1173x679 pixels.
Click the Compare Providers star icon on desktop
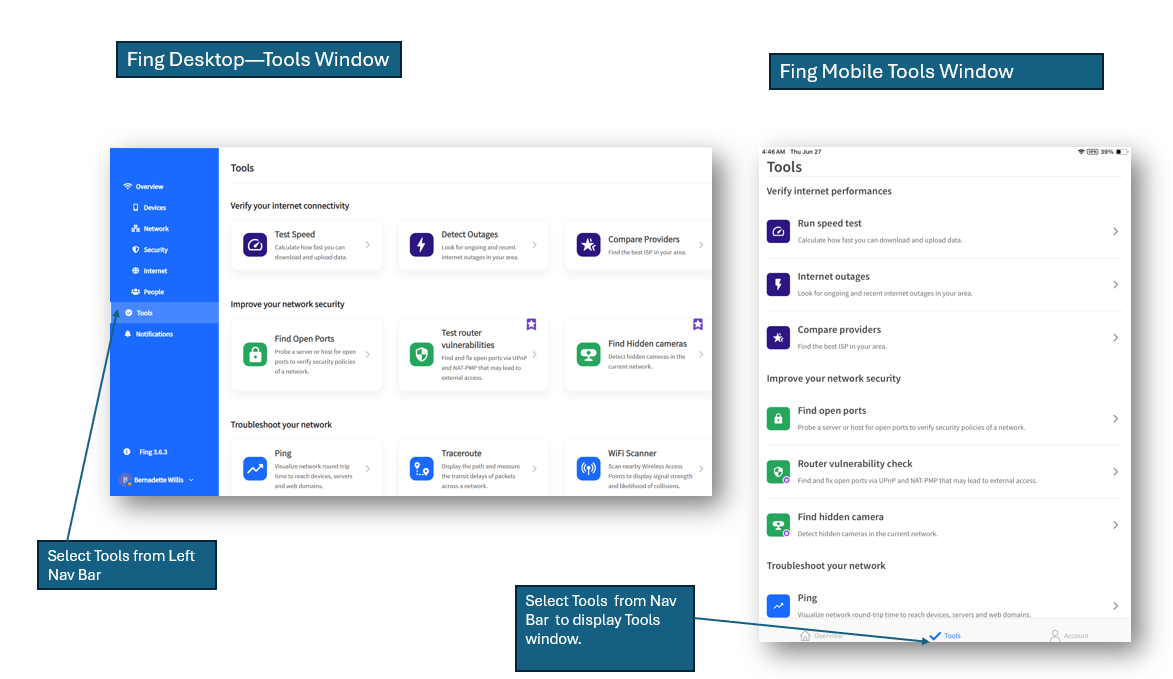[x=589, y=245]
